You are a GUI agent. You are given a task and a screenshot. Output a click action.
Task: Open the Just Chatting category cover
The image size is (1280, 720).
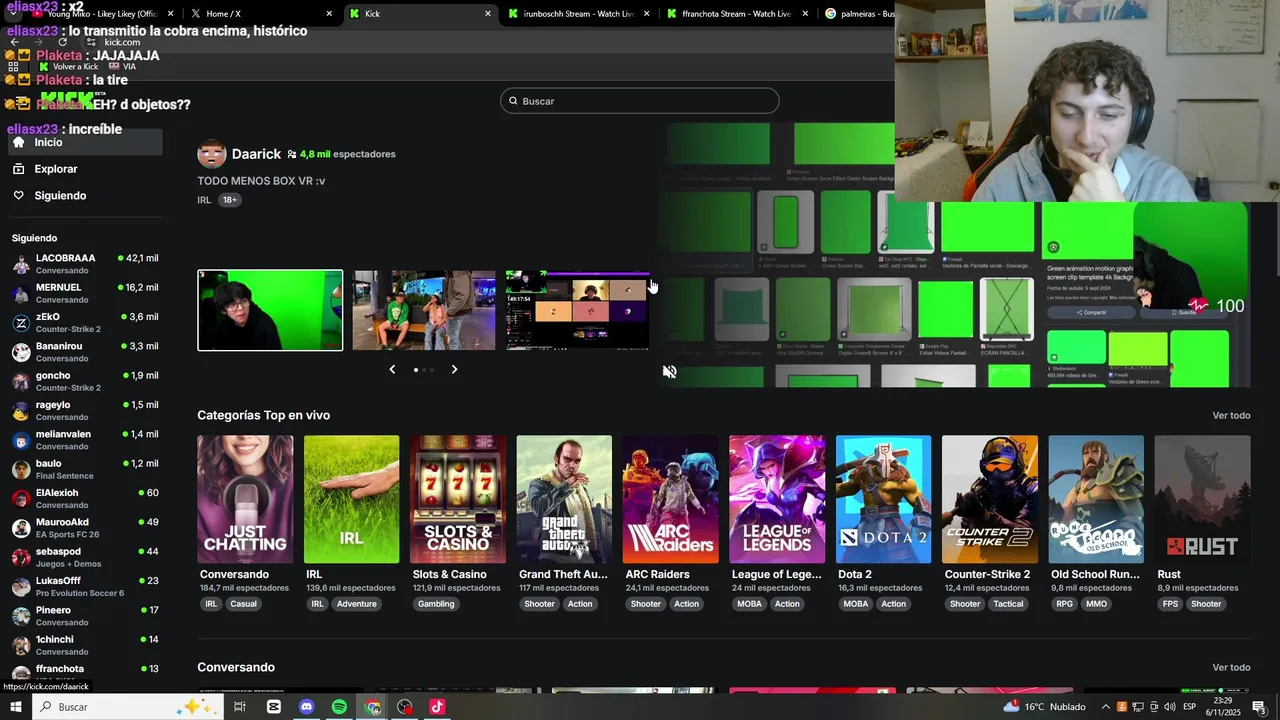[245, 499]
